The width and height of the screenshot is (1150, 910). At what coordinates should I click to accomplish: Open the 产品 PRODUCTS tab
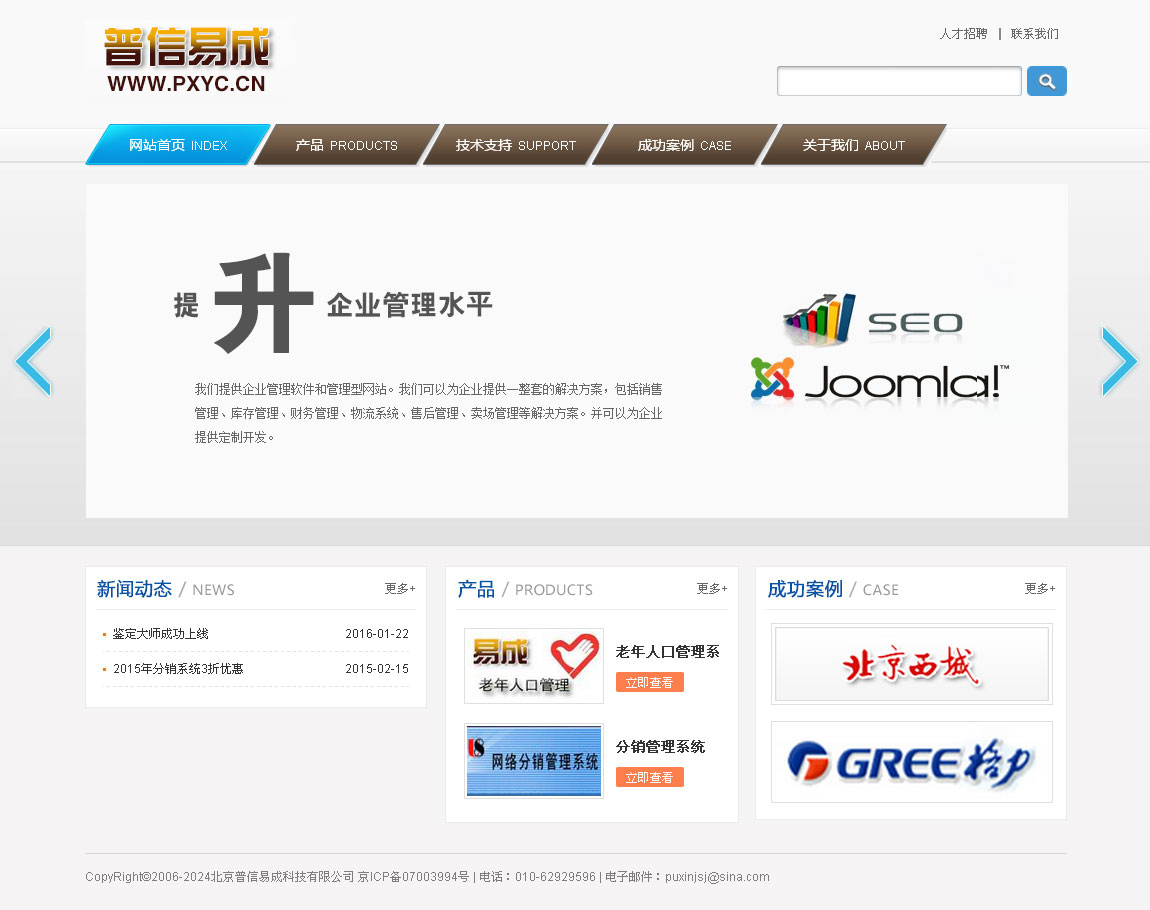pos(346,145)
